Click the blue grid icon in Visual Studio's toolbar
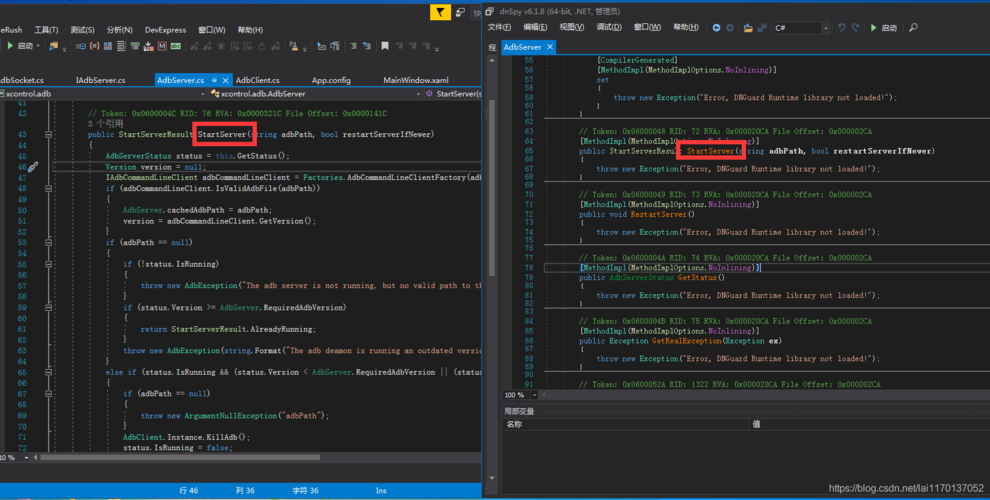 [x=108, y=46]
